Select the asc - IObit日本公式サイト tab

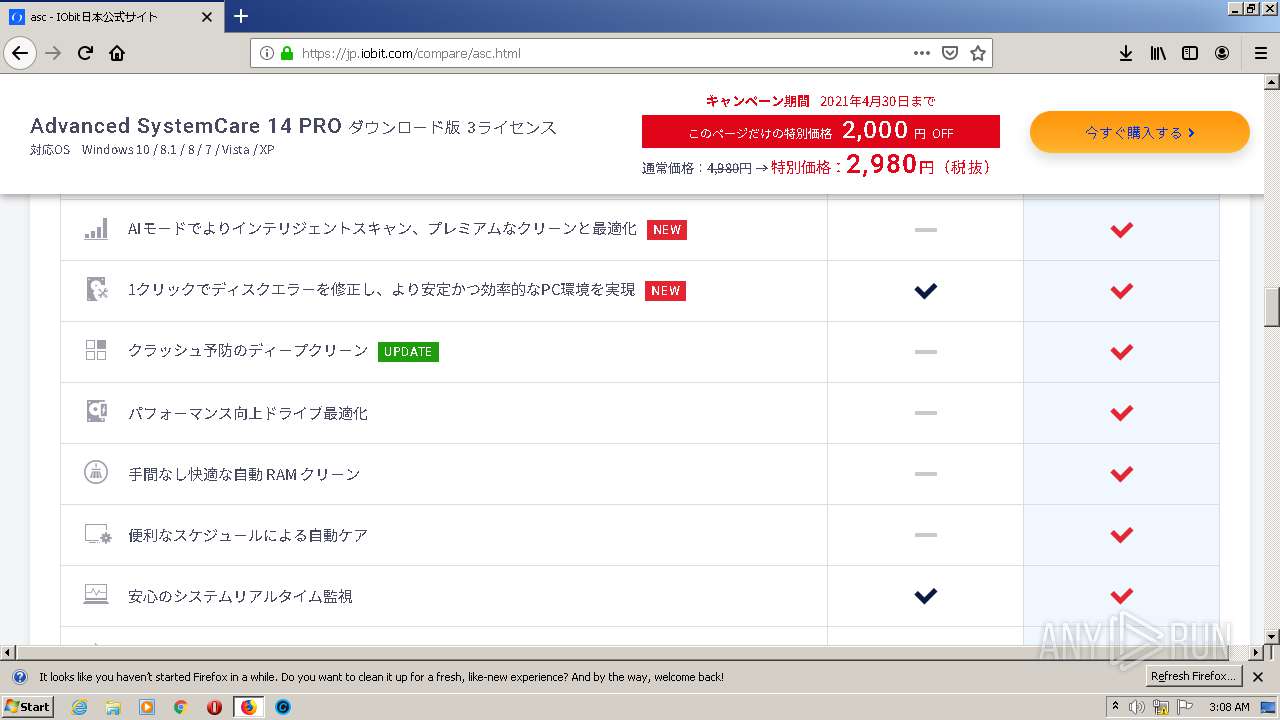tap(111, 17)
